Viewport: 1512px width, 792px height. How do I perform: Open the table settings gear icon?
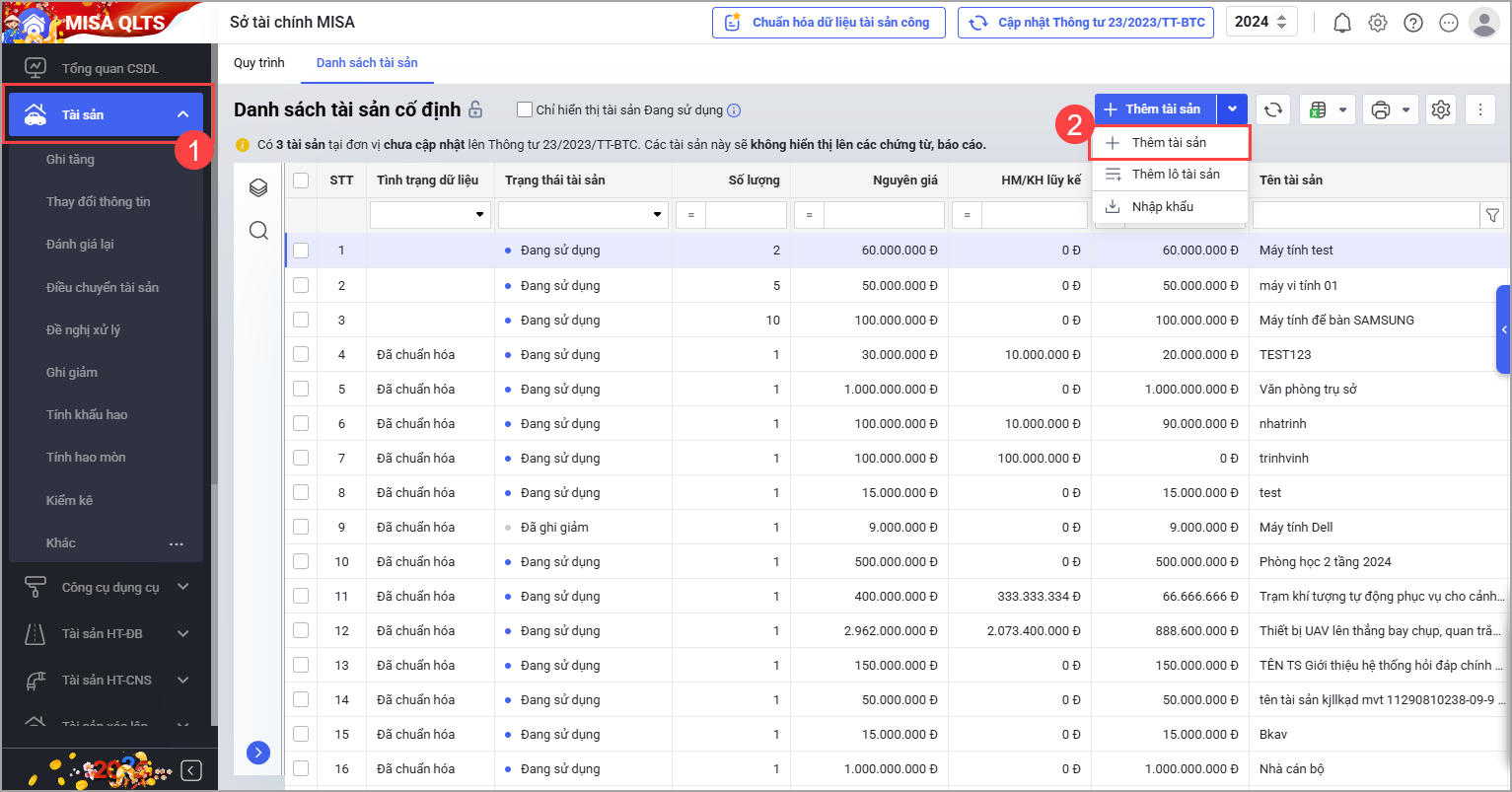point(1441,110)
